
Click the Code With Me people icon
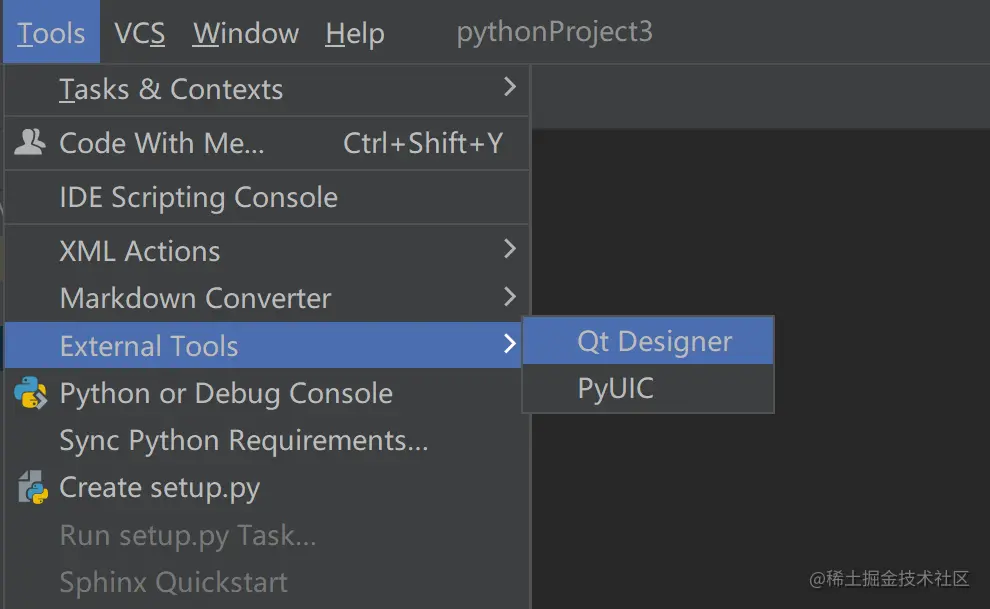point(30,143)
